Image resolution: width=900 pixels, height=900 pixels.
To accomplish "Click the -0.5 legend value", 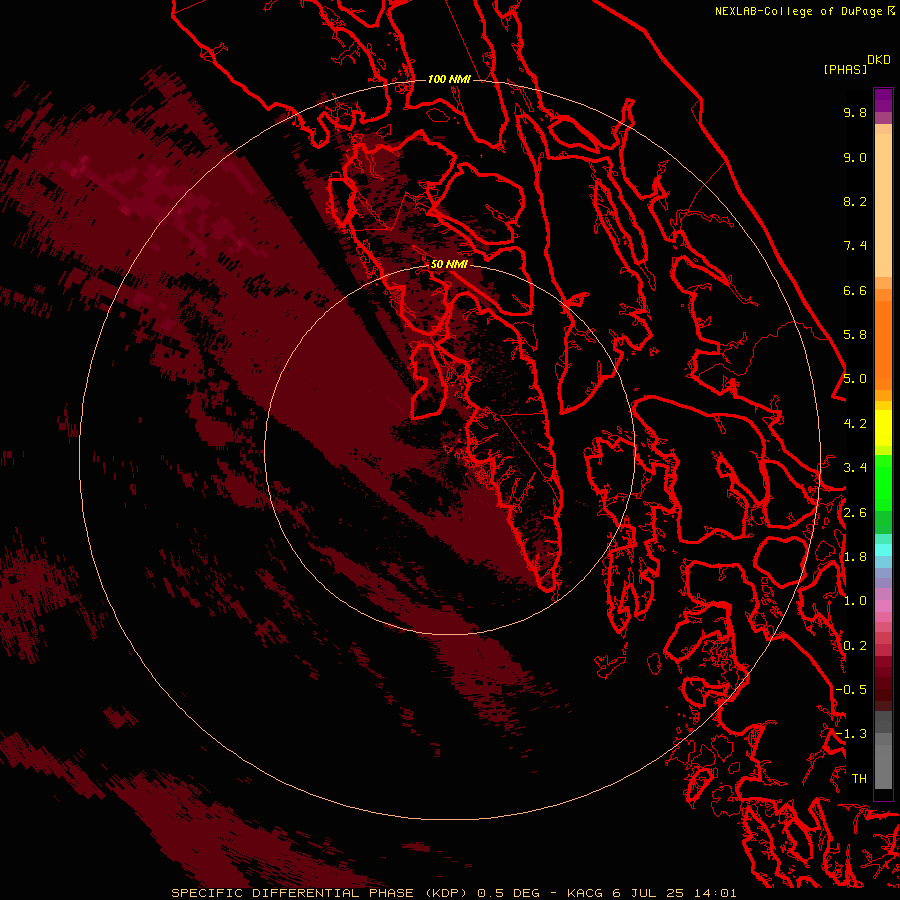I will [851, 690].
